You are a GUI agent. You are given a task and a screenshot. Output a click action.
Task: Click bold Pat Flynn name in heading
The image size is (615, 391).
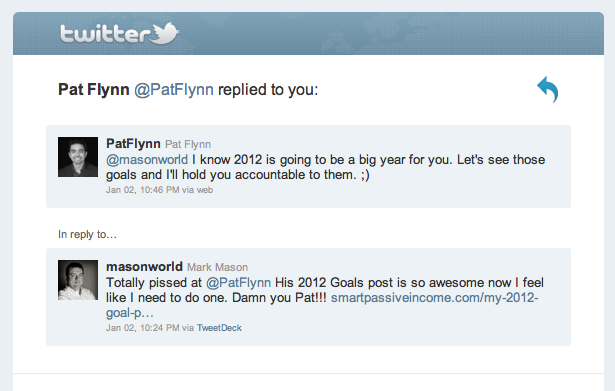coord(94,89)
